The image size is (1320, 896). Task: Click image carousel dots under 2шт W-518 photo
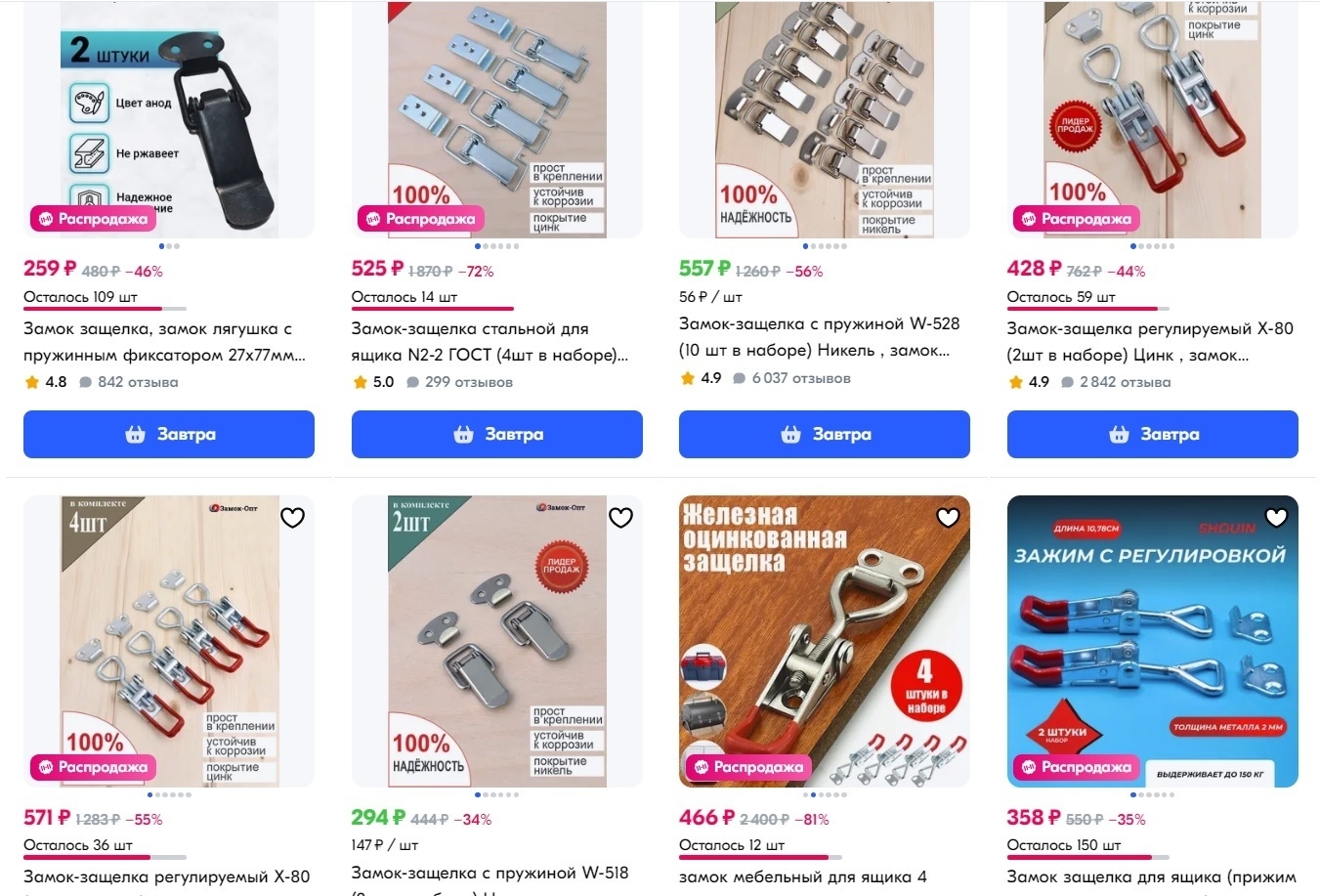[x=496, y=794]
